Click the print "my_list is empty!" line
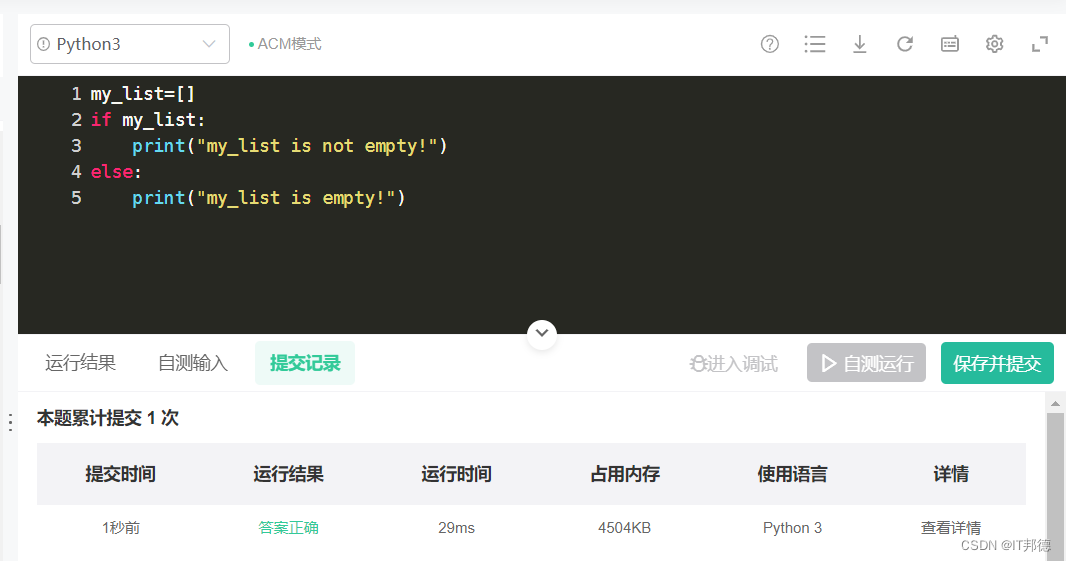The image size is (1066, 561). coord(269,198)
